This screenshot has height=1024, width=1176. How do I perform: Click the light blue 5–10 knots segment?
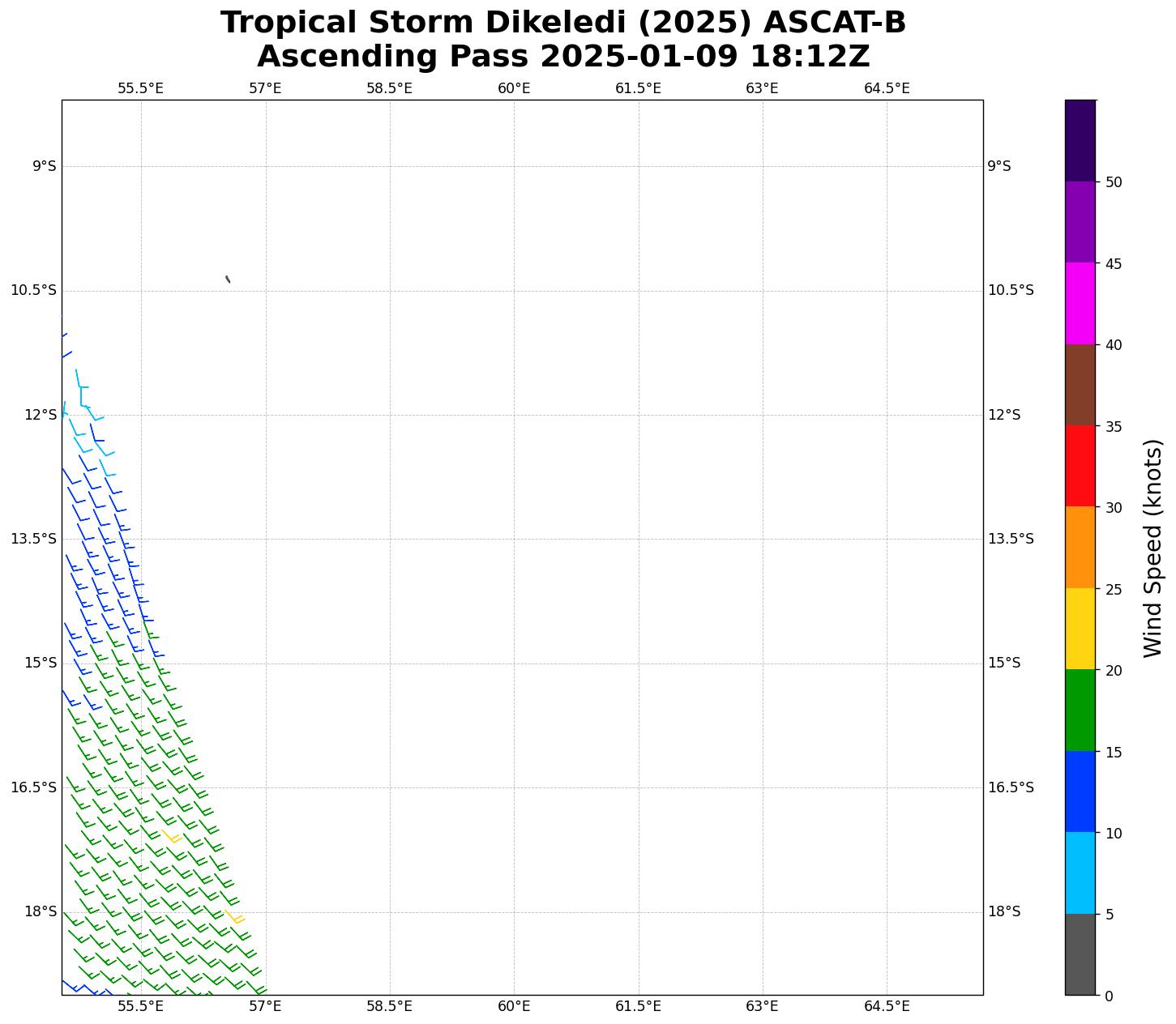pos(1080,873)
